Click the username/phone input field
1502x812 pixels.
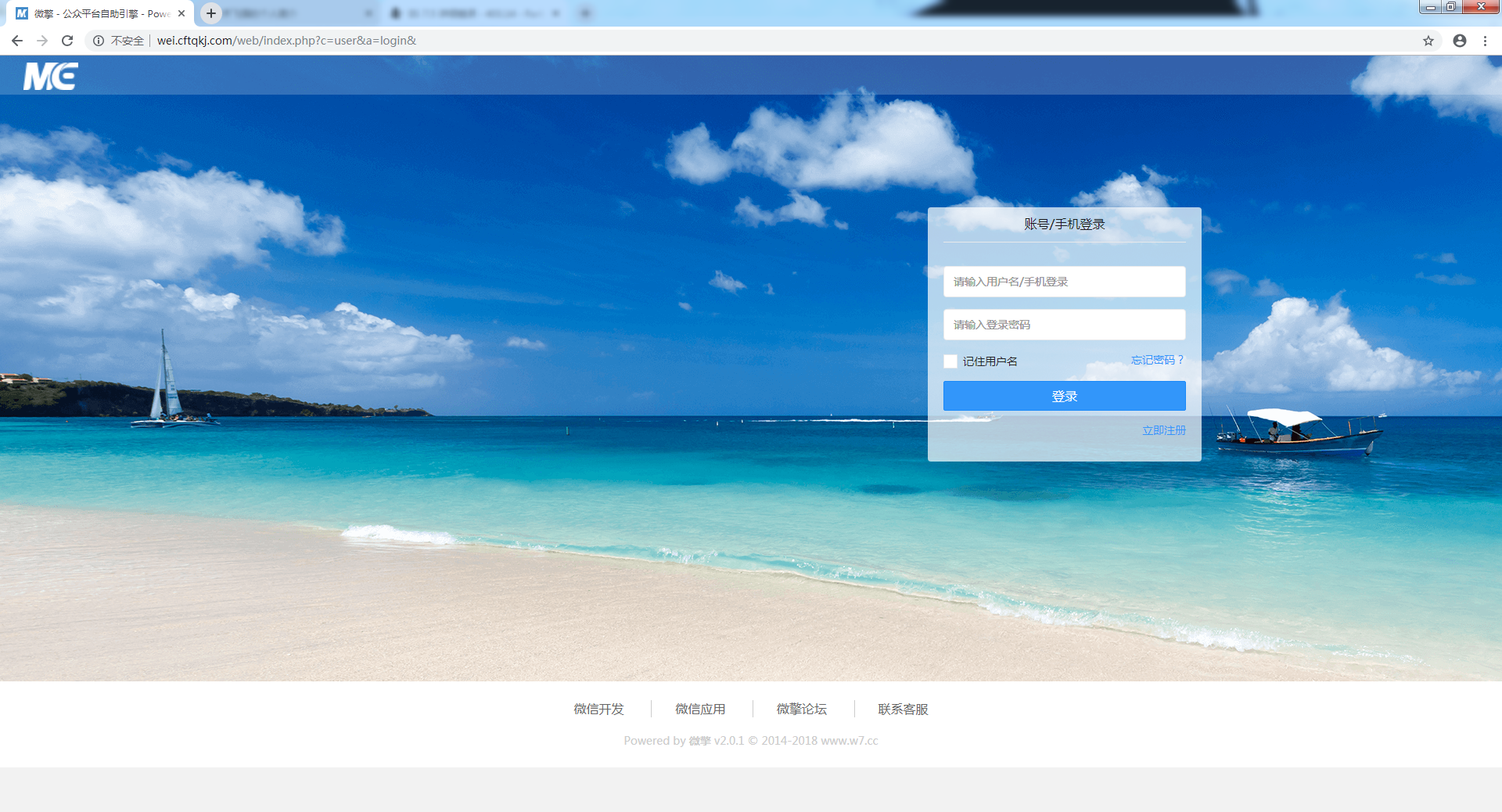1064,282
